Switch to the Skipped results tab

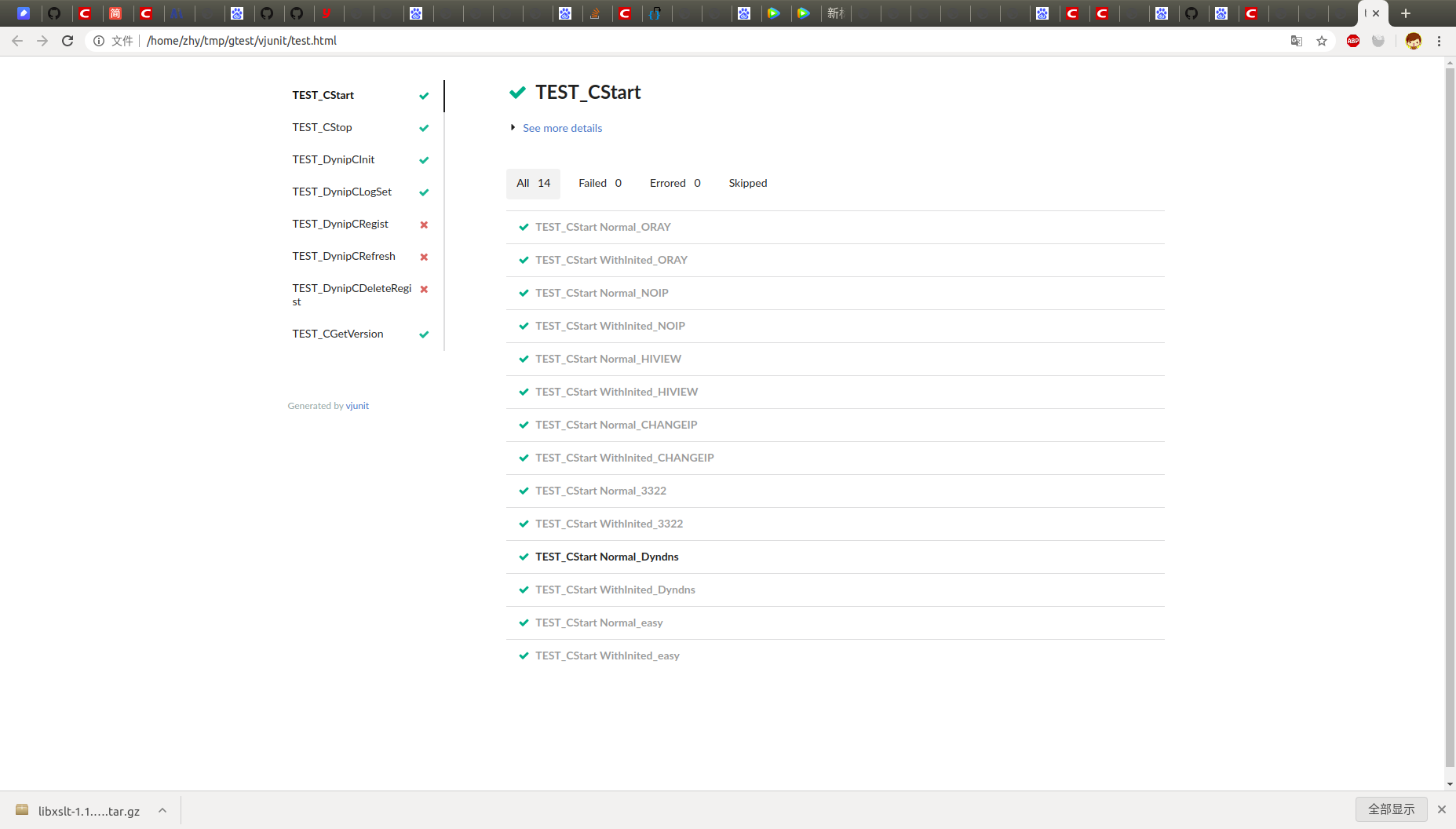747,183
